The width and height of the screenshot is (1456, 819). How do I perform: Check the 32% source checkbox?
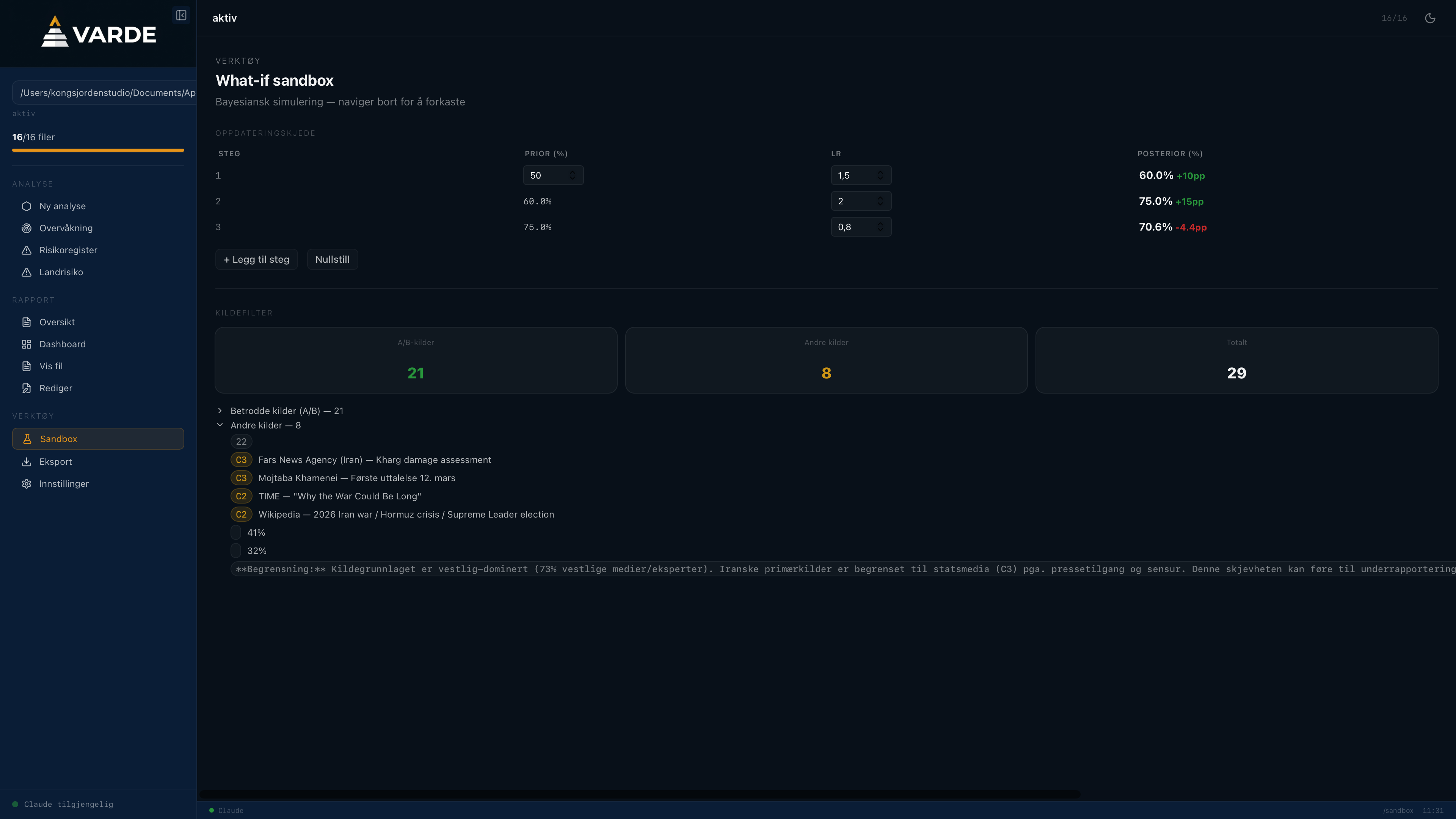pos(236,551)
